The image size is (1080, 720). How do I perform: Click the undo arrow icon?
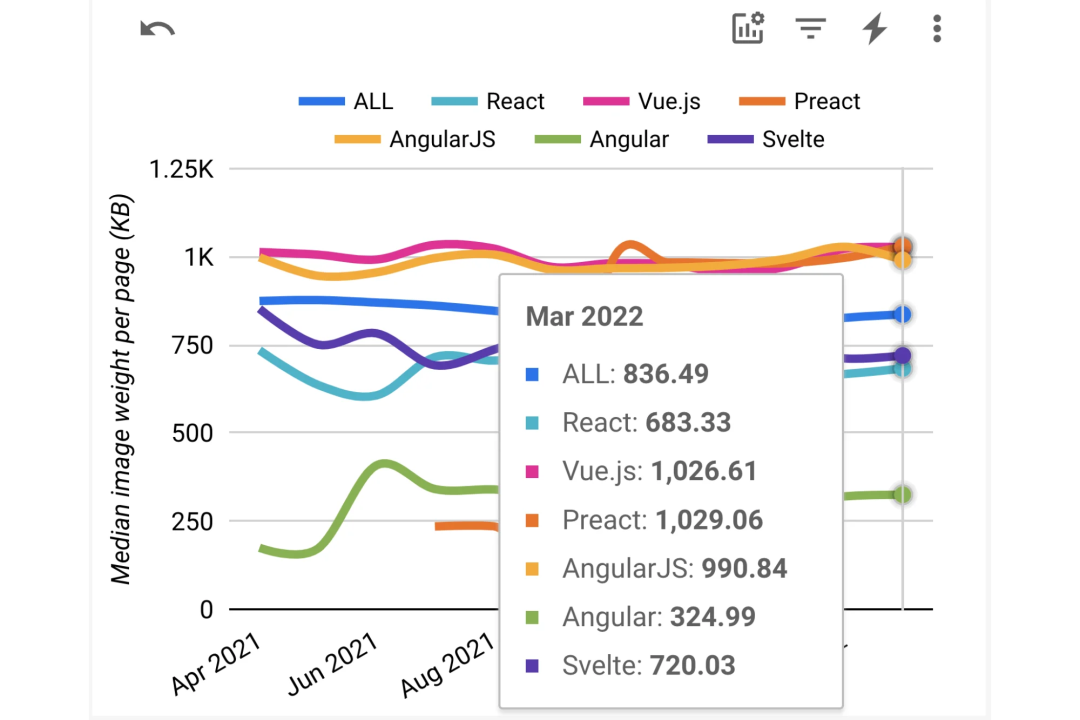[158, 29]
